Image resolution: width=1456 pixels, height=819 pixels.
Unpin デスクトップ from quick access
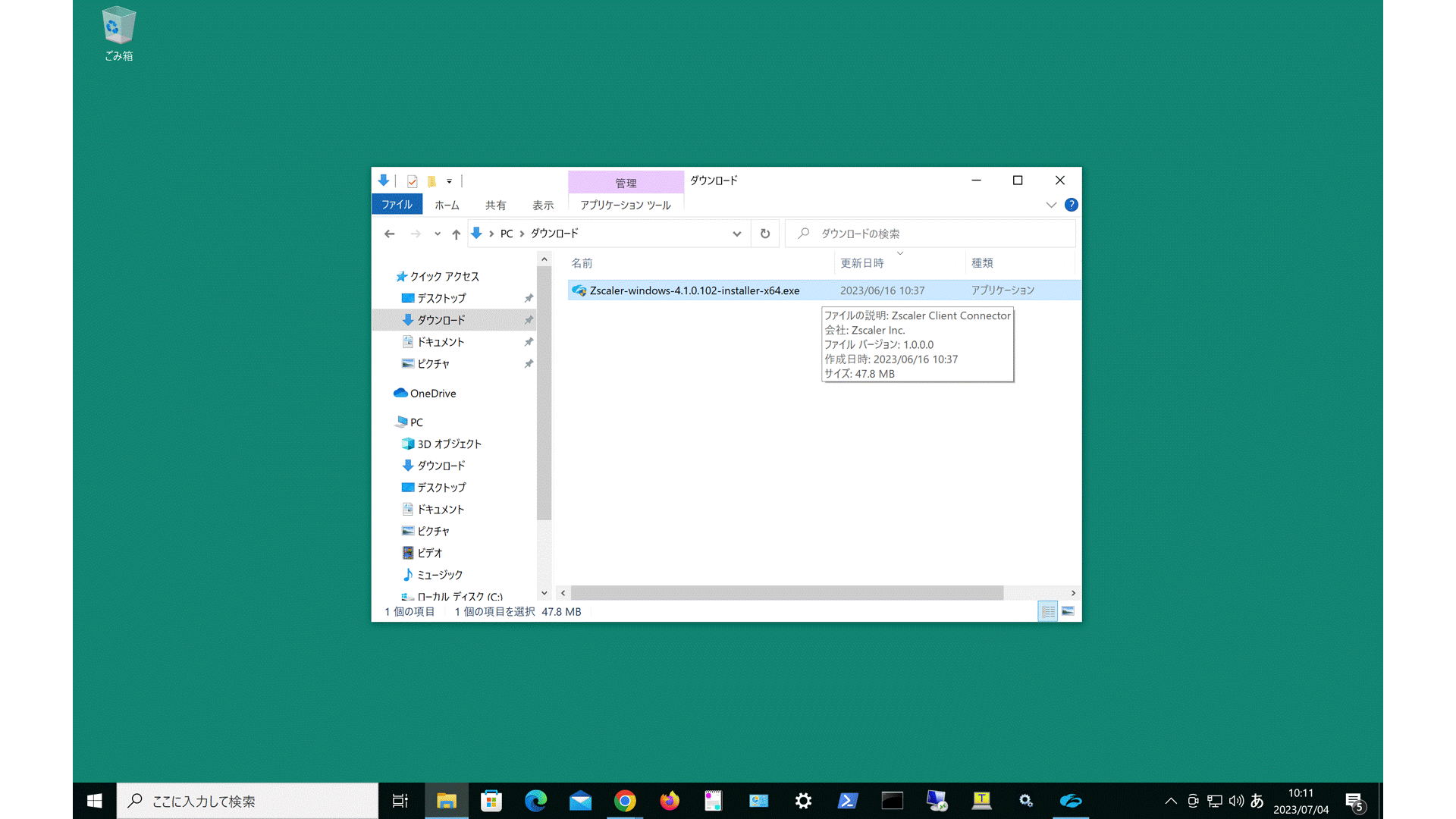tap(529, 298)
